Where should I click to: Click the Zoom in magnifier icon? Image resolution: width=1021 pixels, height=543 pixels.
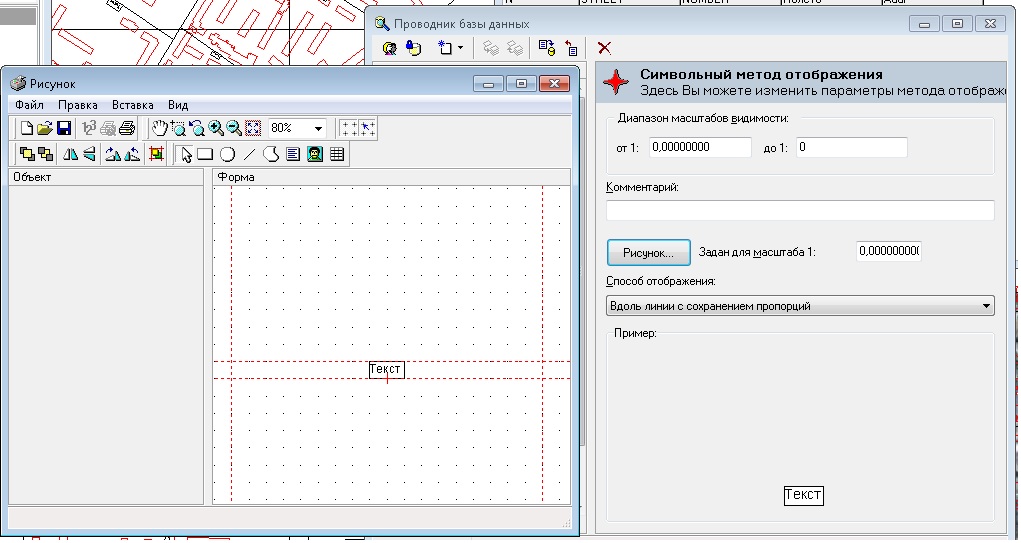click(x=216, y=128)
